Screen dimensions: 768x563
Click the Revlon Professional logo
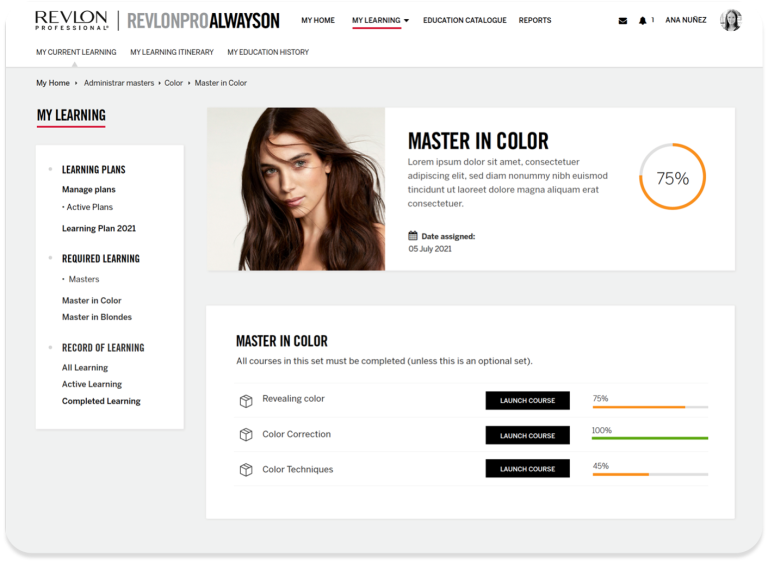pos(72,21)
